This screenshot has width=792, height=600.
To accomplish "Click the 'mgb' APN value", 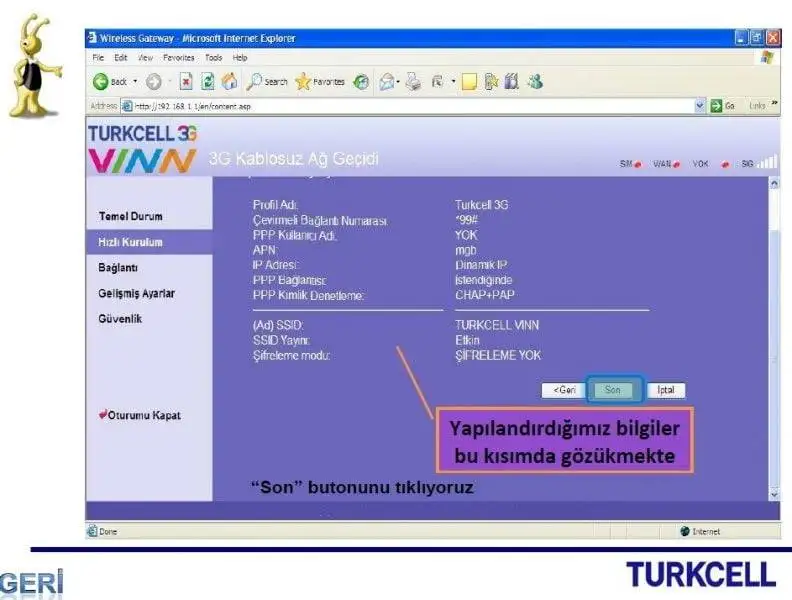I will click(x=466, y=251).
